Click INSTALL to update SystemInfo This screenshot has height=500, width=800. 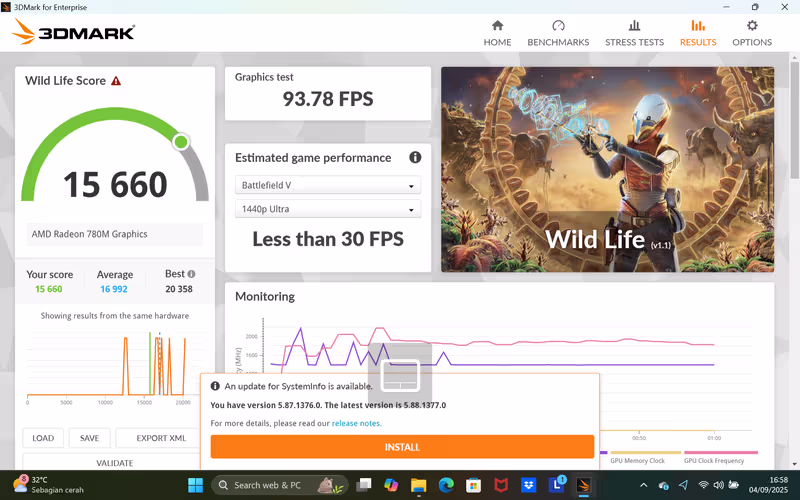[x=402, y=446]
